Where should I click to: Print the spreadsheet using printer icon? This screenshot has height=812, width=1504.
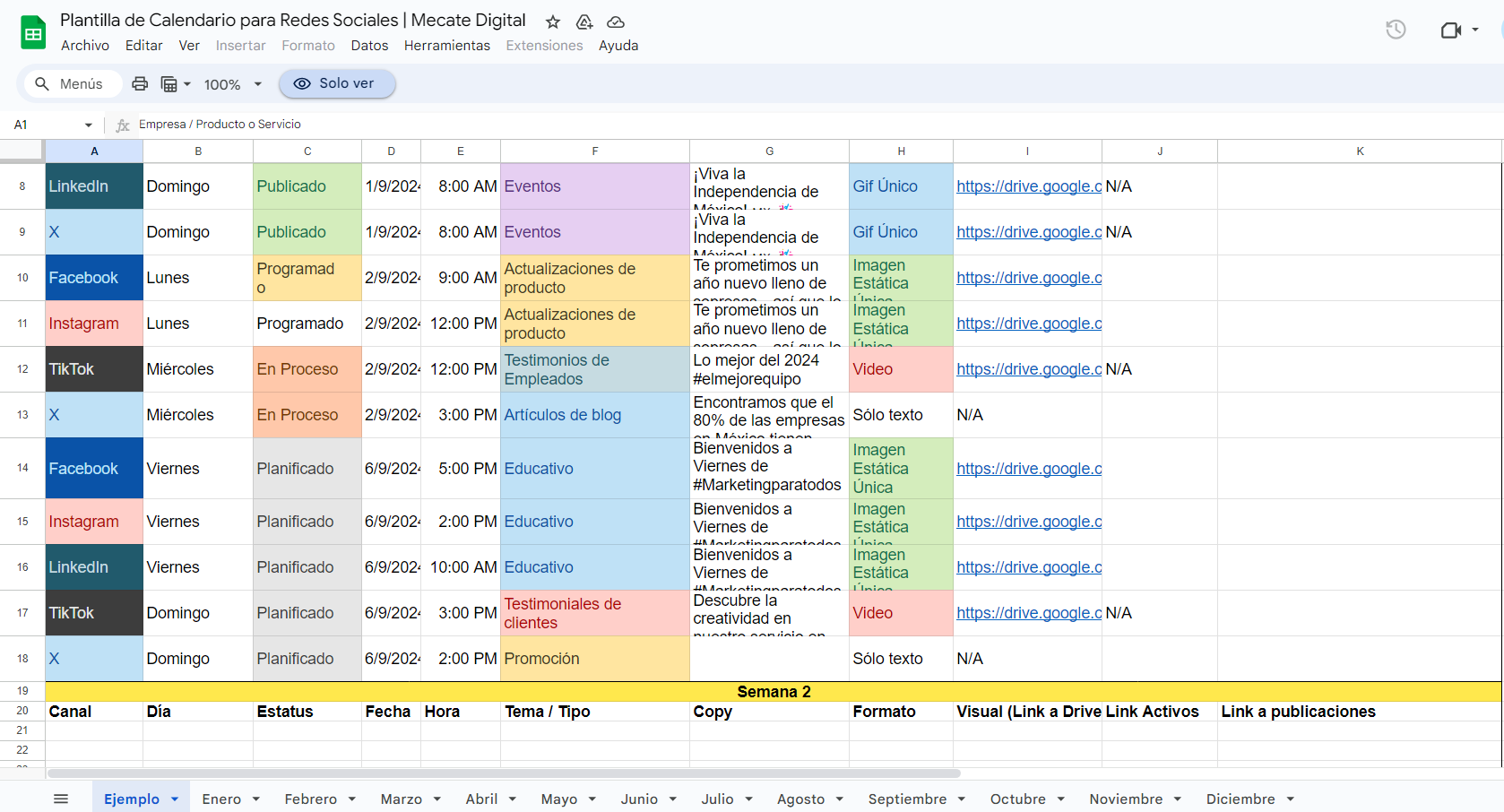pos(140,84)
